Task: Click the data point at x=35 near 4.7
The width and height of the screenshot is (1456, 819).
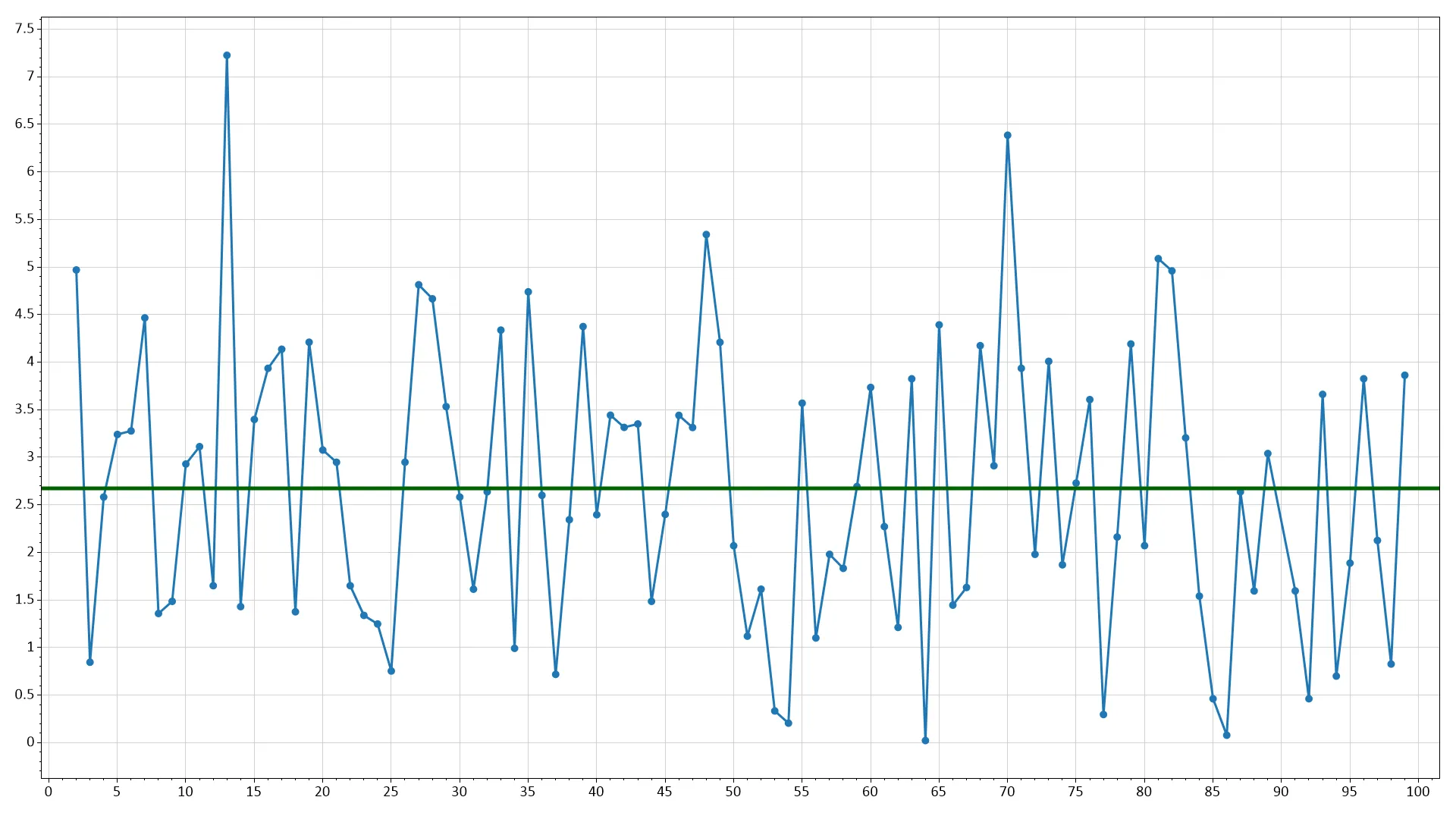Action: pyautogui.click(x=528, y=292)
